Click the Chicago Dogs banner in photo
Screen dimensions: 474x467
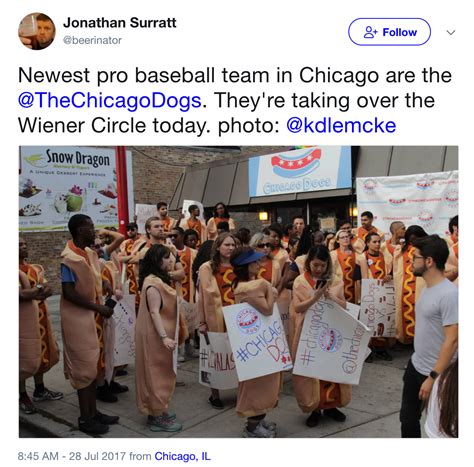(x=300, y=171)
